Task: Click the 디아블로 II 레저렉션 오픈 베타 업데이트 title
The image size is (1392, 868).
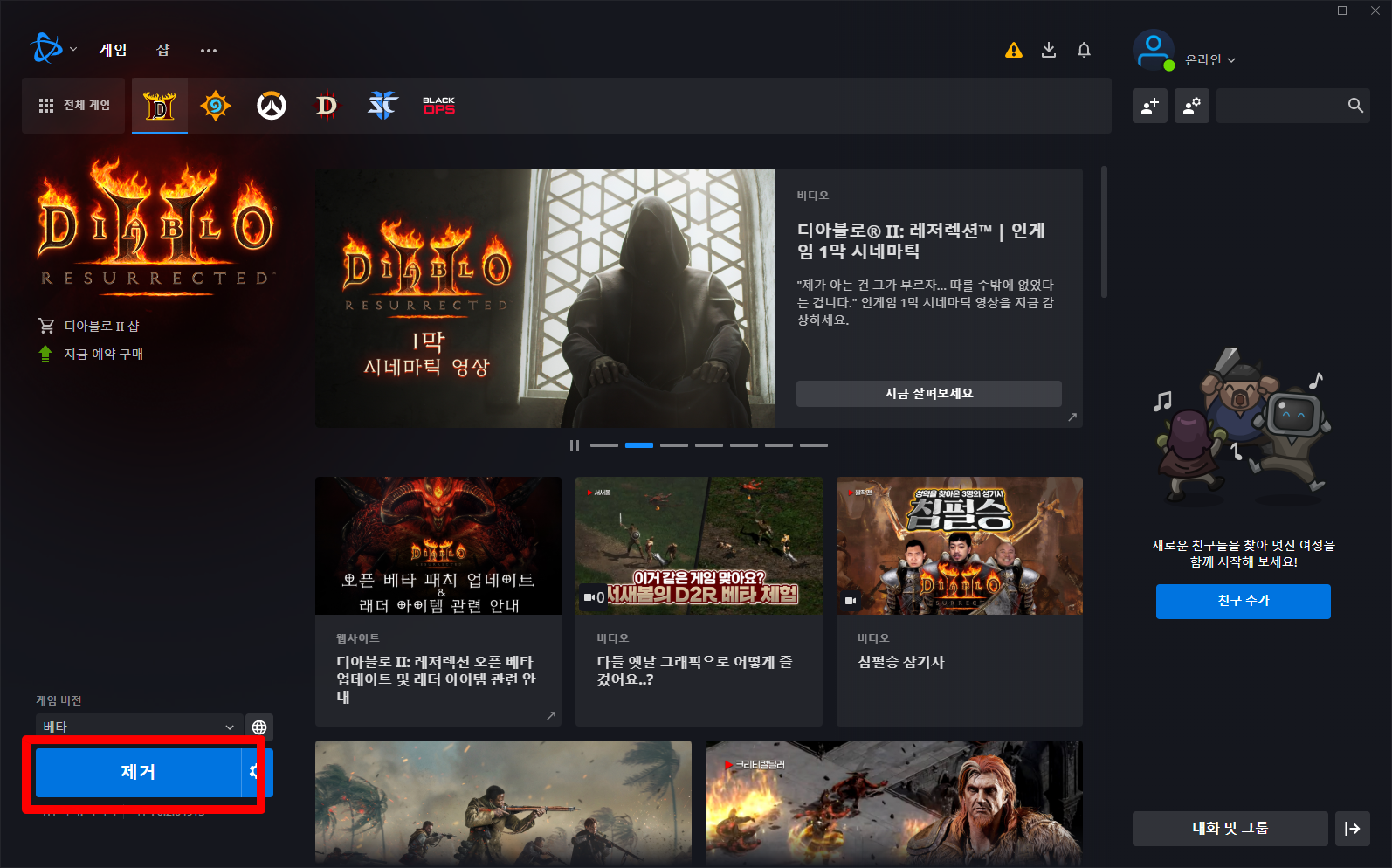Action: click(436, 679)
